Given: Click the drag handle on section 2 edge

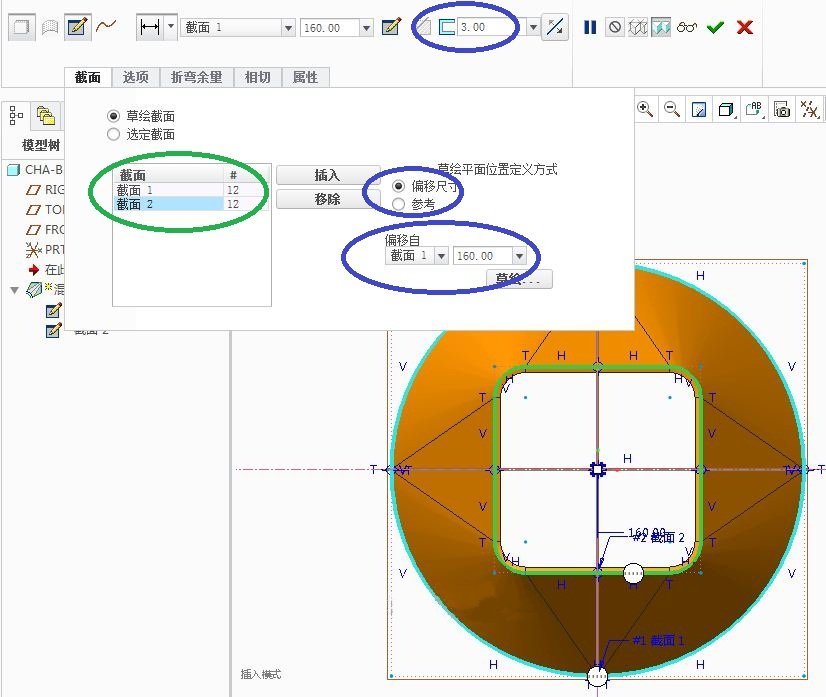Looking at the screenshot, I should [x=633, y=573].
